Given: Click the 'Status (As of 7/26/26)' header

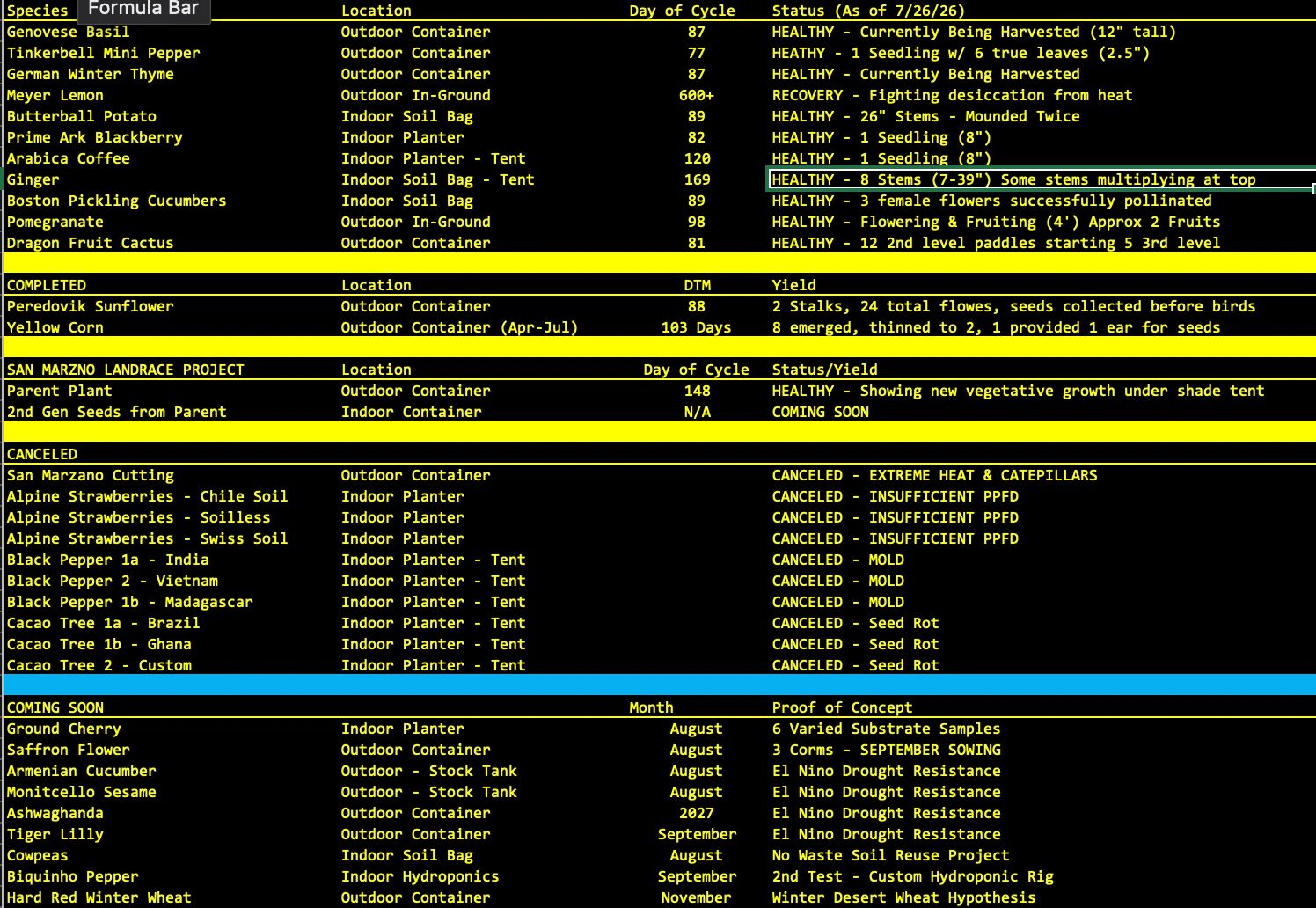Looking at the screenshot, I should (x=868, y=11).
